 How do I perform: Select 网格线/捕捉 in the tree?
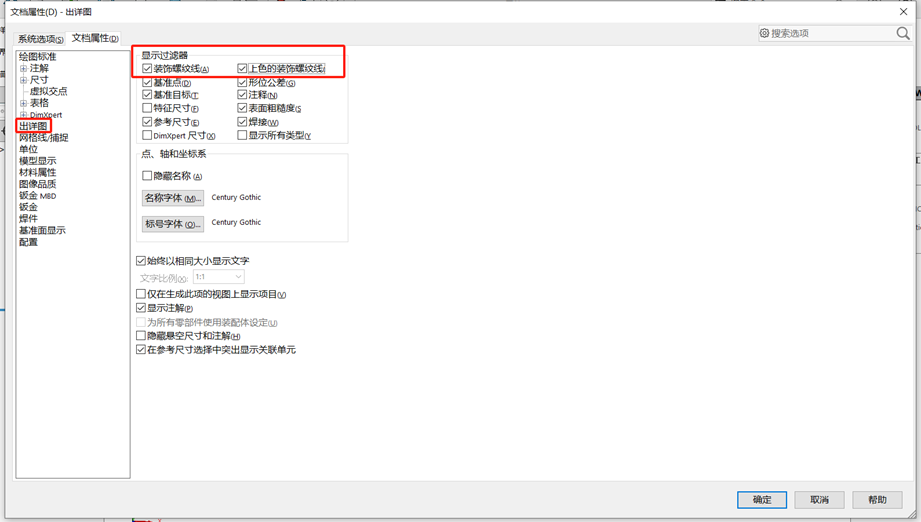point(43,138)
